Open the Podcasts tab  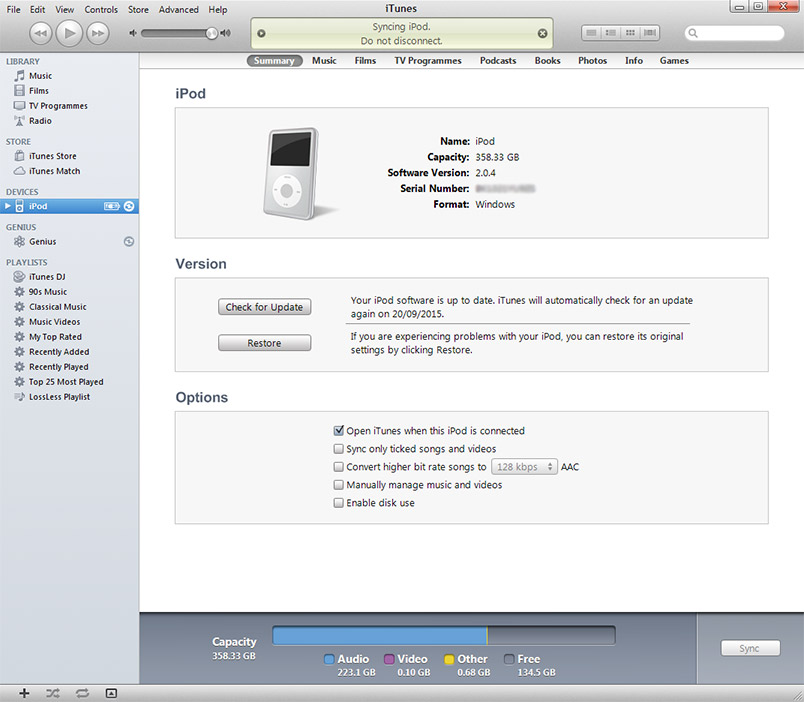pyautogui.click(x=498, y=61)
